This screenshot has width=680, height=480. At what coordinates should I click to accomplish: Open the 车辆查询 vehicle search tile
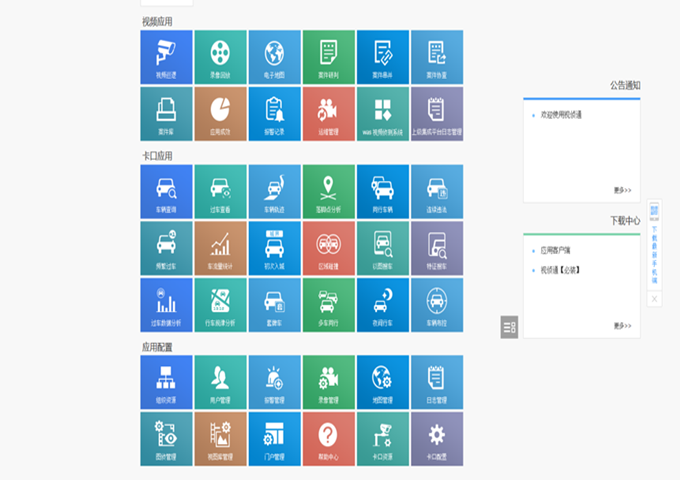(166, 192)
